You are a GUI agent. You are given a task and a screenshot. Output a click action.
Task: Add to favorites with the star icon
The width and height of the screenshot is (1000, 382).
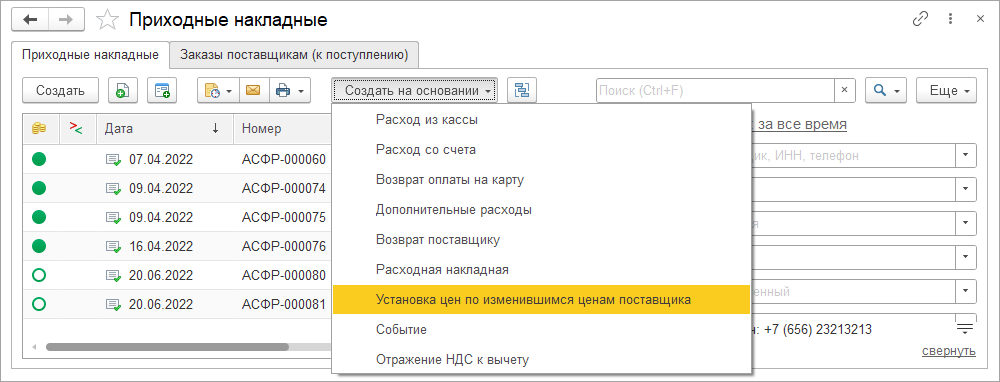[x=107, y=20]
